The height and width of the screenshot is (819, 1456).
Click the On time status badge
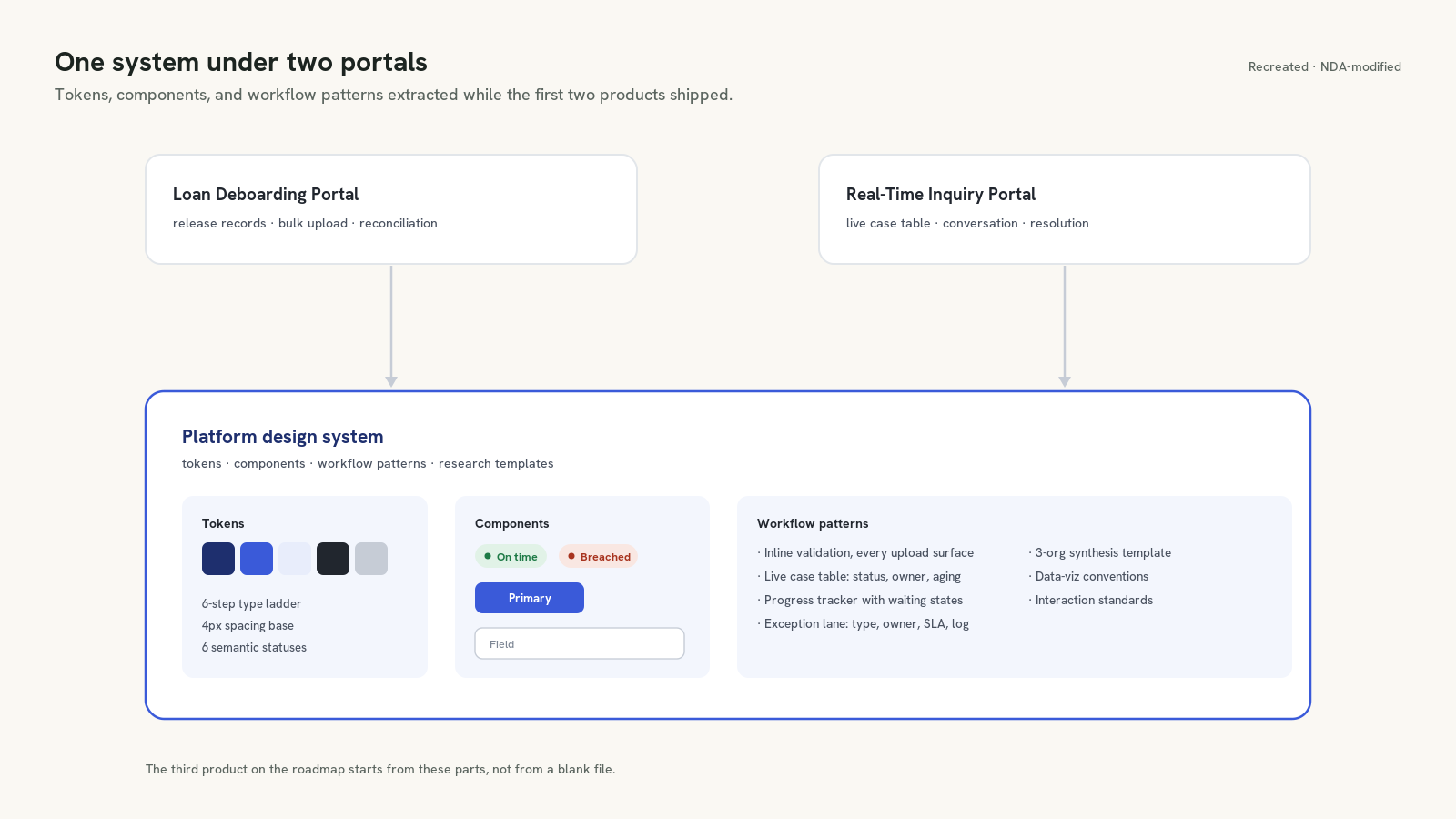(x=511, y=556)
